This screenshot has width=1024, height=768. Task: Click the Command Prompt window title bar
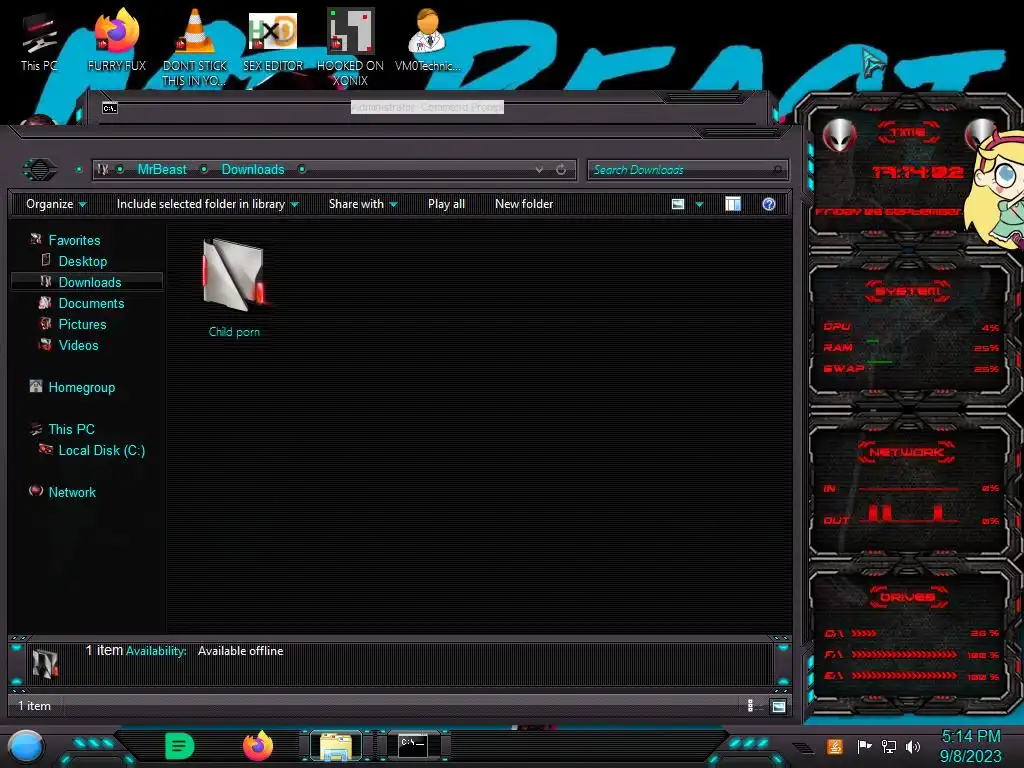pyautogui.click(x=427, y=107)
